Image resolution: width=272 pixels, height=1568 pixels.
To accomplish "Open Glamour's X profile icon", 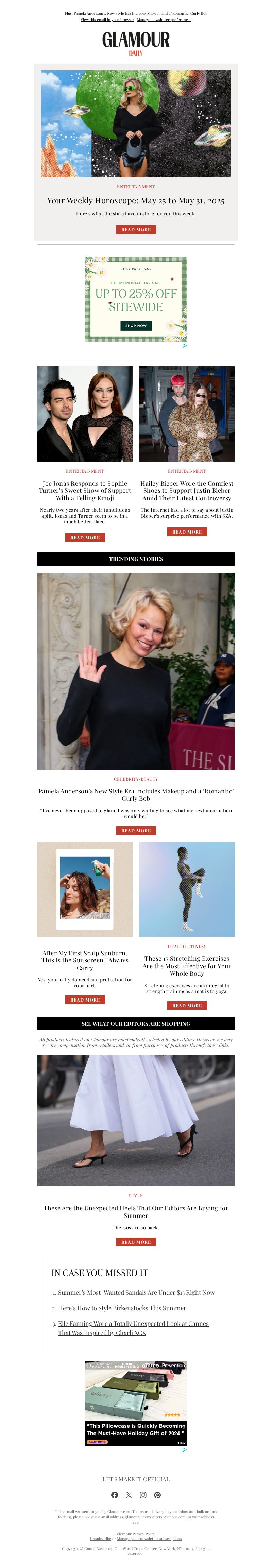I will click(129, 1494).
